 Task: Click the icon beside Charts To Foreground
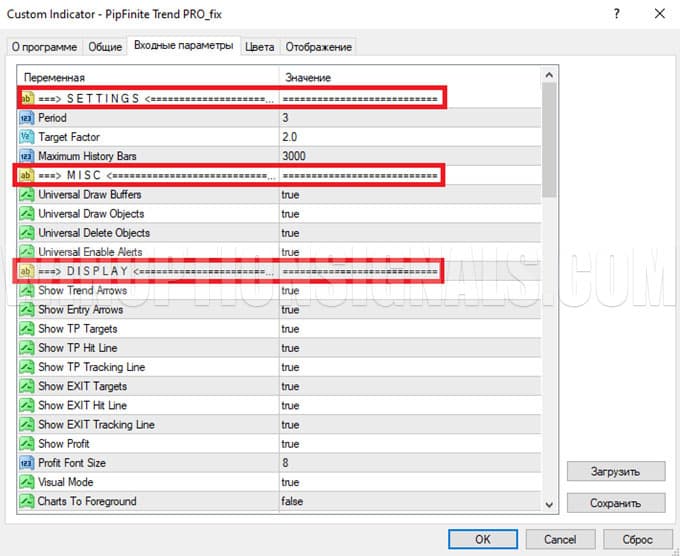26,501
